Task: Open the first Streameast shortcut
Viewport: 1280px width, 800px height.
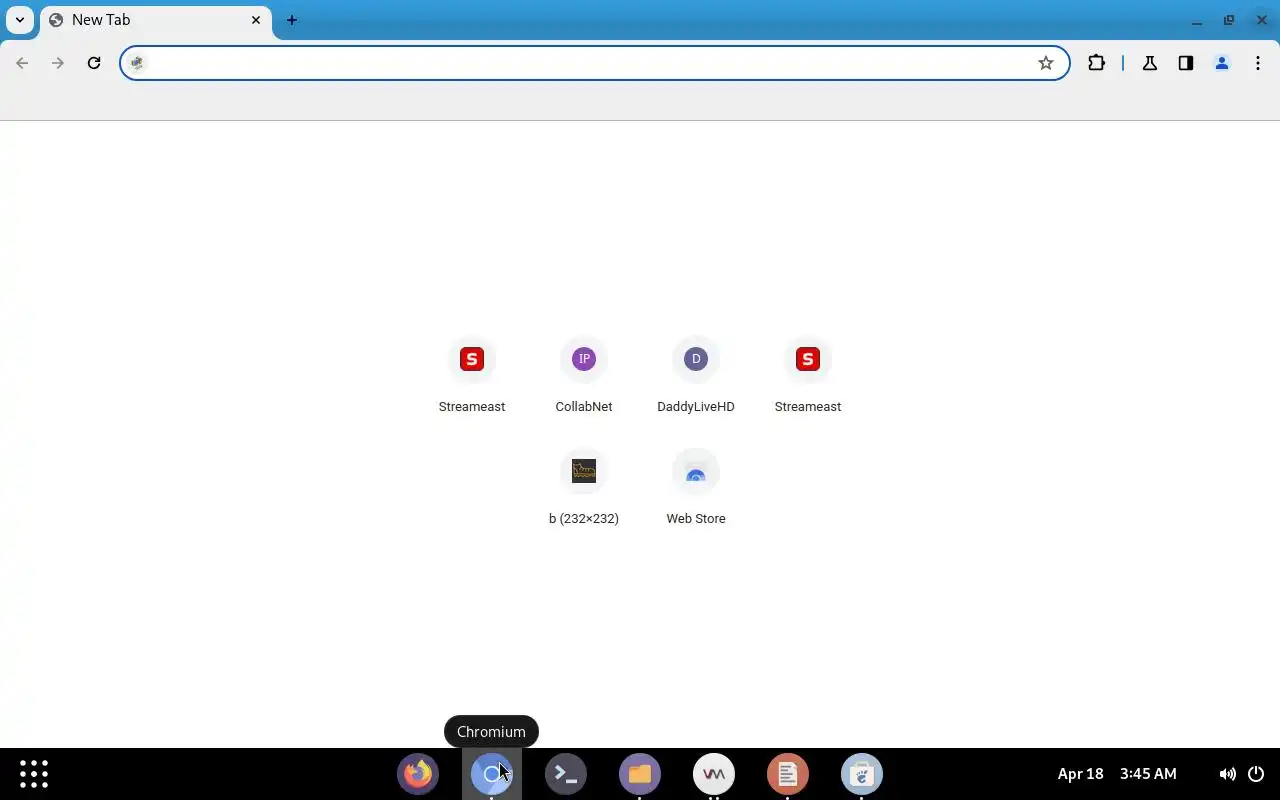Action: click(472, 376)
